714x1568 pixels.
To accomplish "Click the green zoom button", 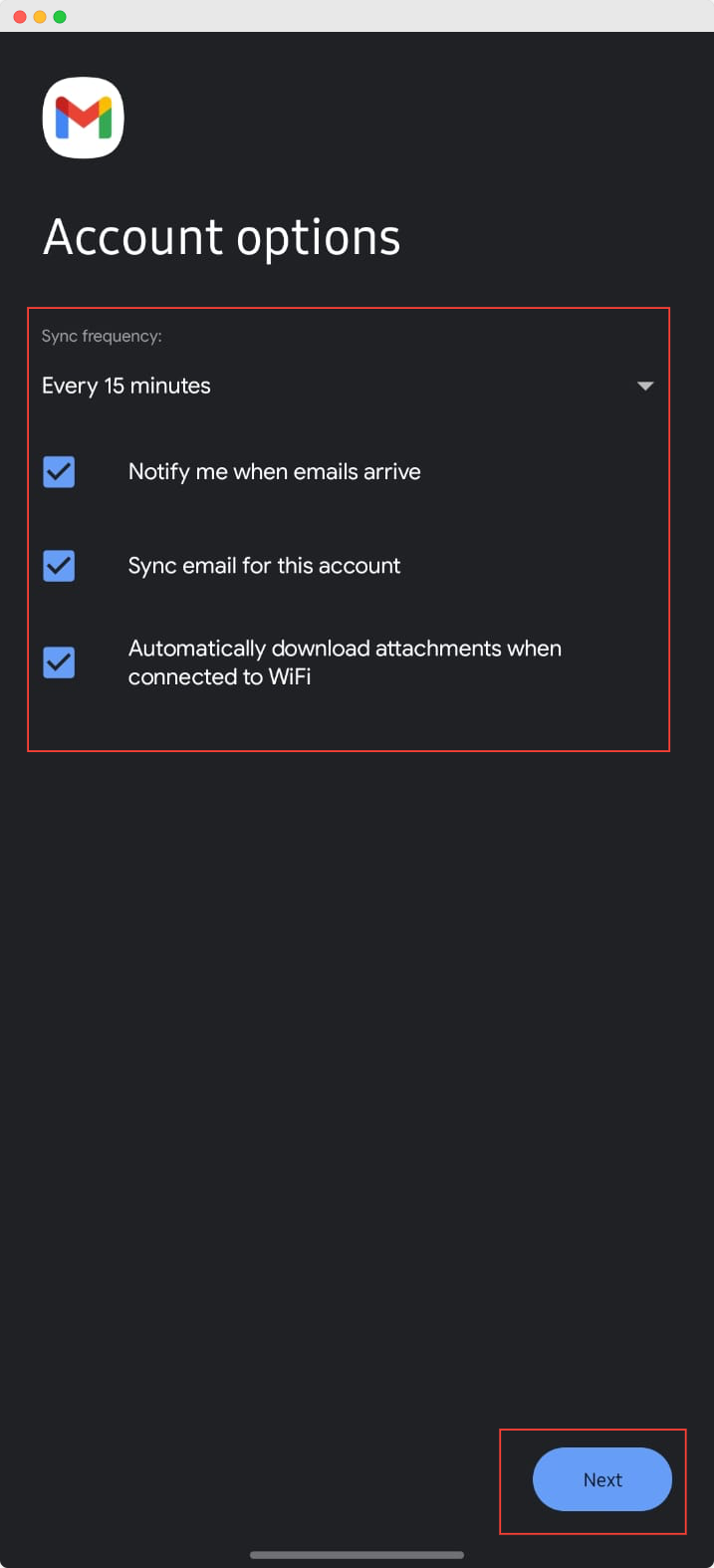I will pyautogui.click(x=58, y=16).
